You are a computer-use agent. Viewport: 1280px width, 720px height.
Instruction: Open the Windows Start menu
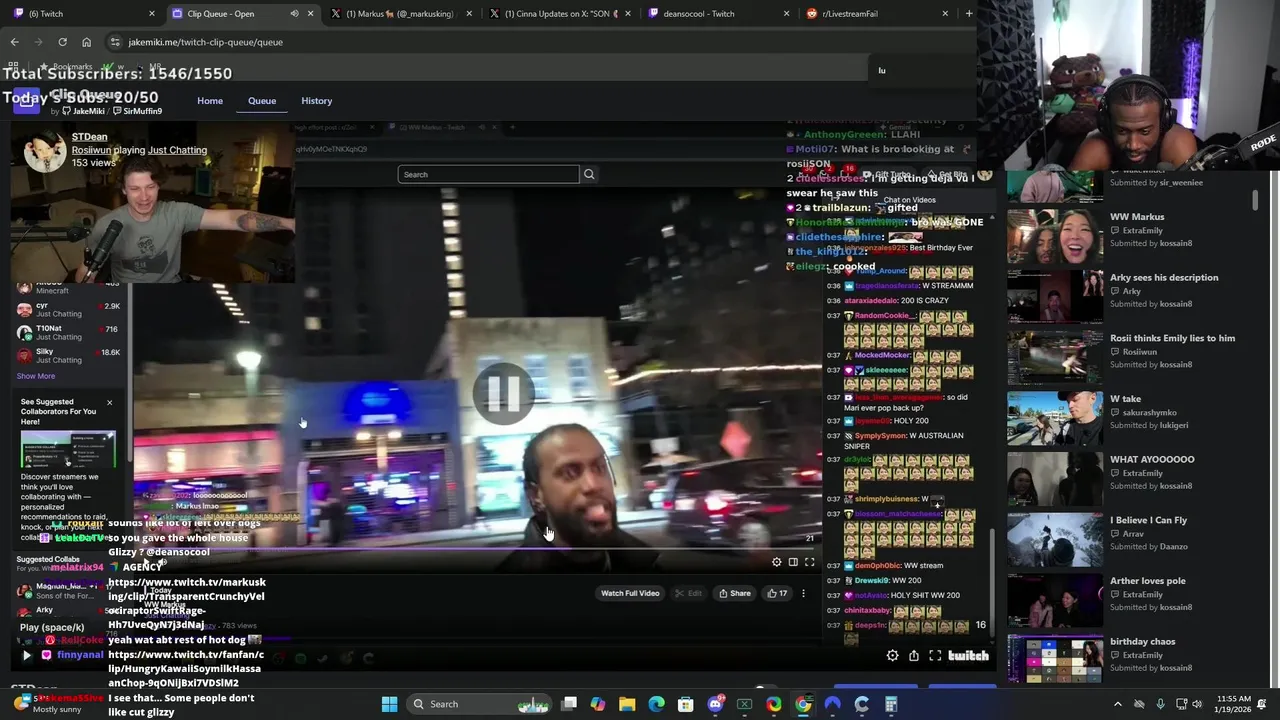coord(389,704)
